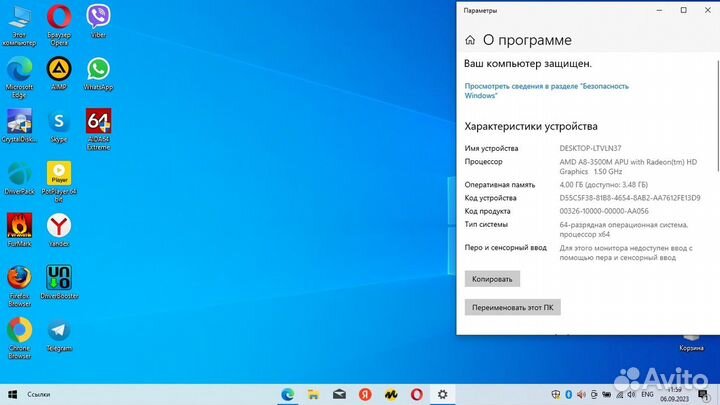This screenshot has width=720, height=405.
Task: Open the Windows Start menu
Action: [x=13, y=394]
